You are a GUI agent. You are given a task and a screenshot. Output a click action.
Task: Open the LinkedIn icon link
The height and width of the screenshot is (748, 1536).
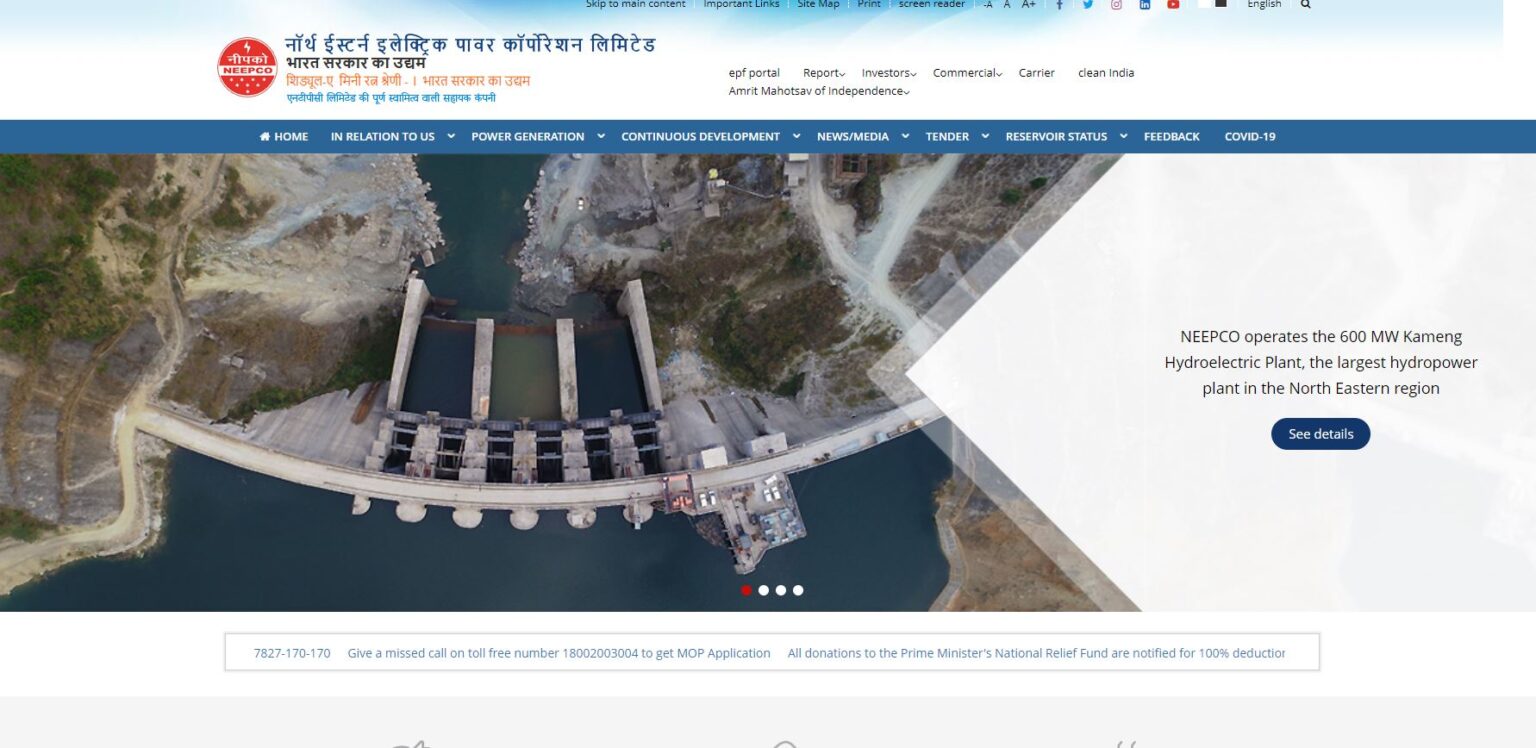click(x=1145, y=5)
